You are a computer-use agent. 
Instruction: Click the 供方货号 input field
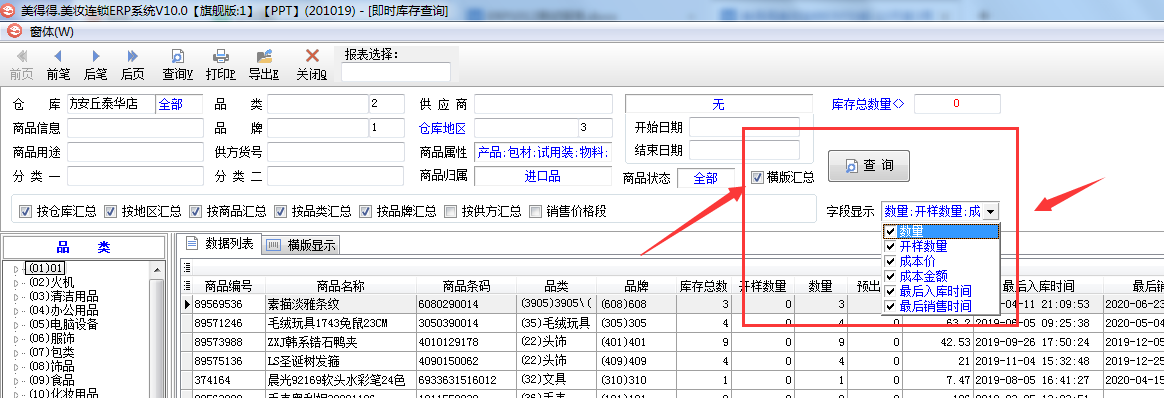pyautogui.click(x=336, y=152)
